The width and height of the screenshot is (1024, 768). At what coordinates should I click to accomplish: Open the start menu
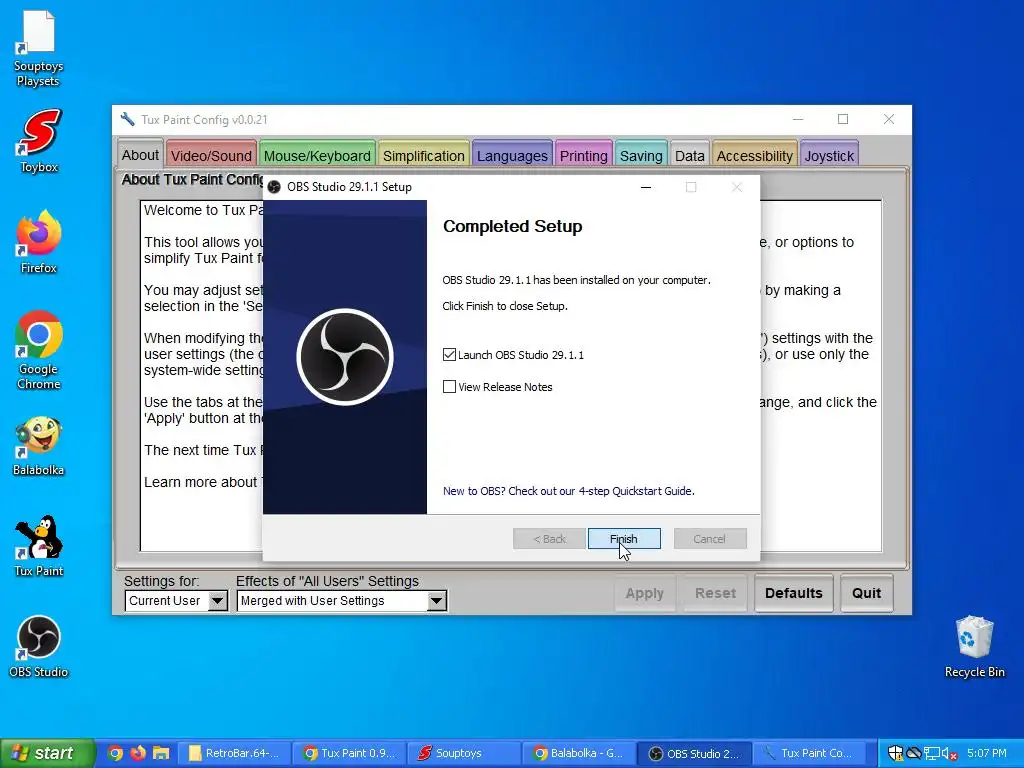46,753
